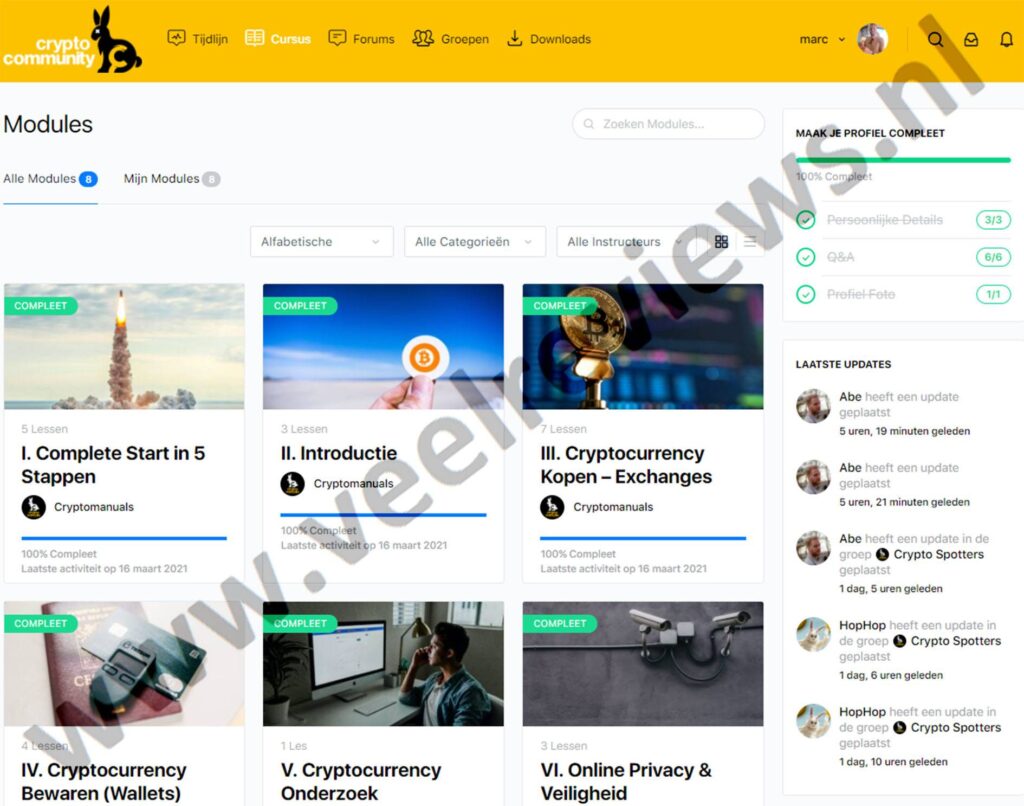Open the messages inbox icon
Screen dimensions: 1024x806
click(x=971, y=40)
